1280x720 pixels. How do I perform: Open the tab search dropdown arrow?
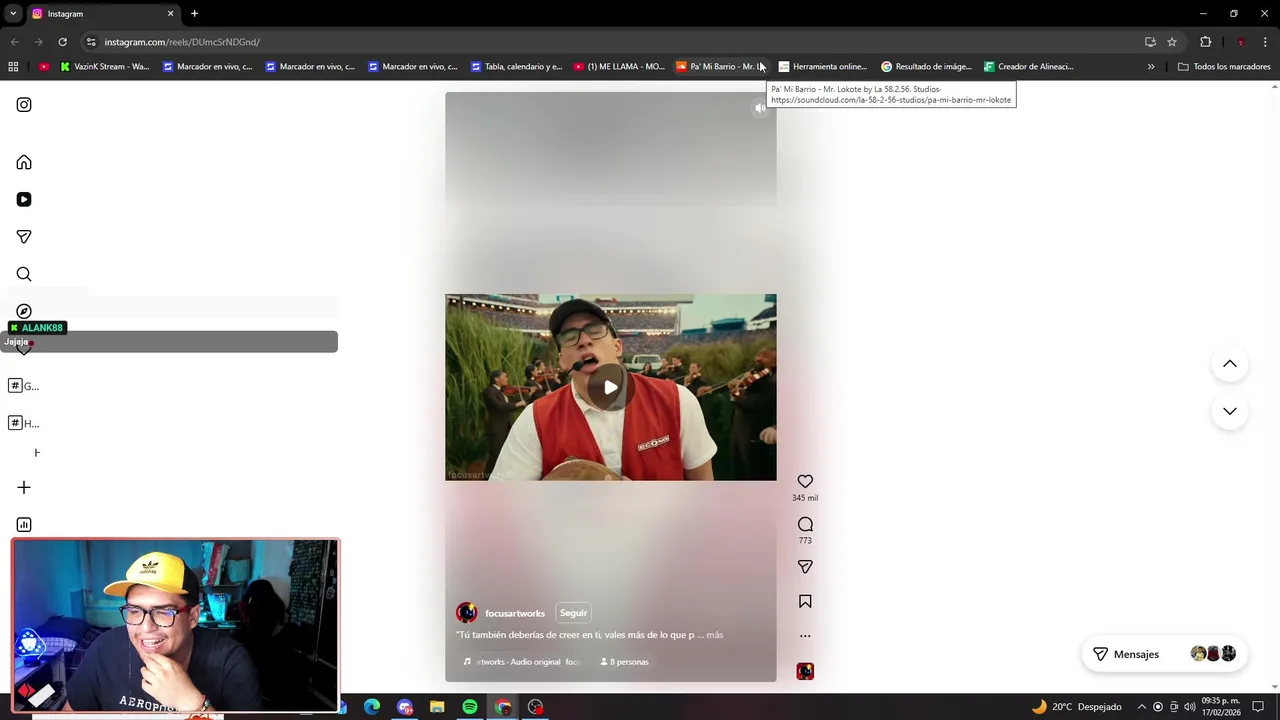[13, 14]
